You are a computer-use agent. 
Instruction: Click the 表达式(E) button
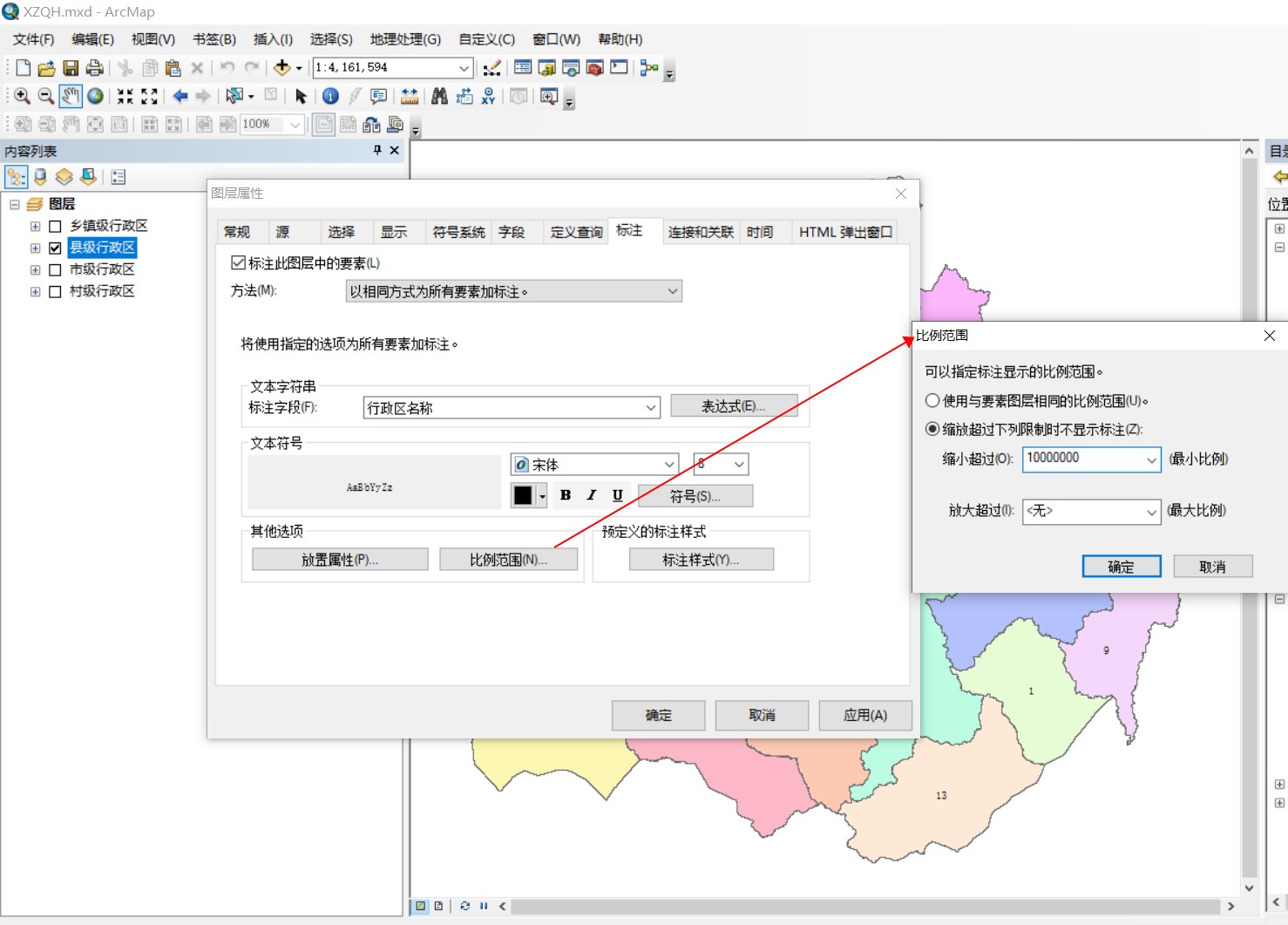coord(733,405)
